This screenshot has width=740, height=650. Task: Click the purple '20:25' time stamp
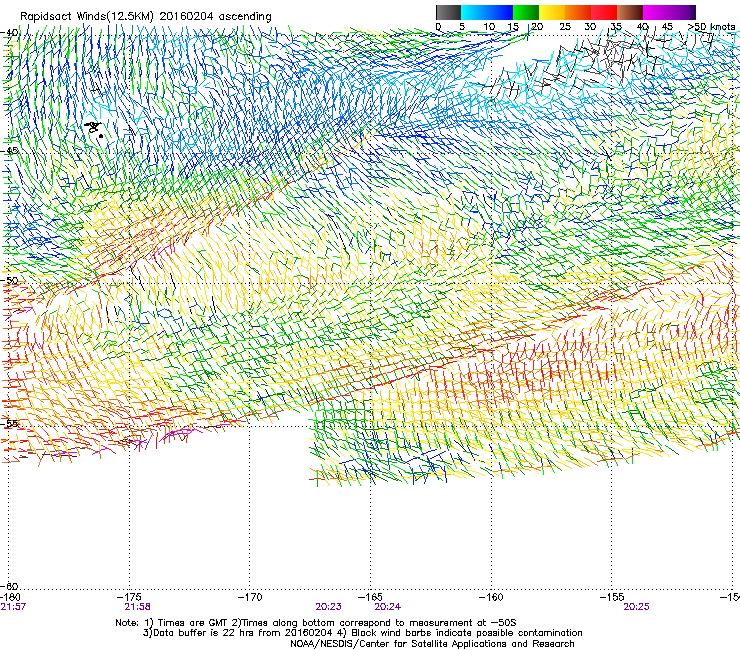[636, 607]
